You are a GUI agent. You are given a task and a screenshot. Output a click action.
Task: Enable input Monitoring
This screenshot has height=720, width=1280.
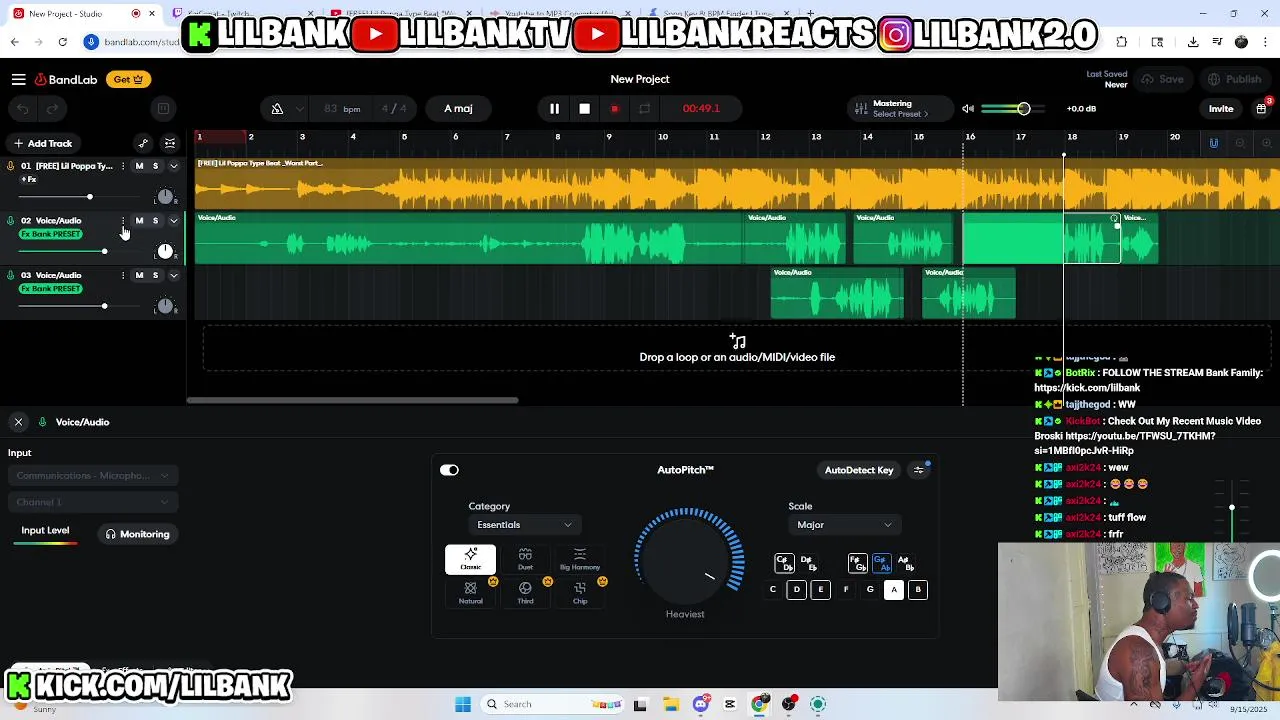[x=138, y=534]
